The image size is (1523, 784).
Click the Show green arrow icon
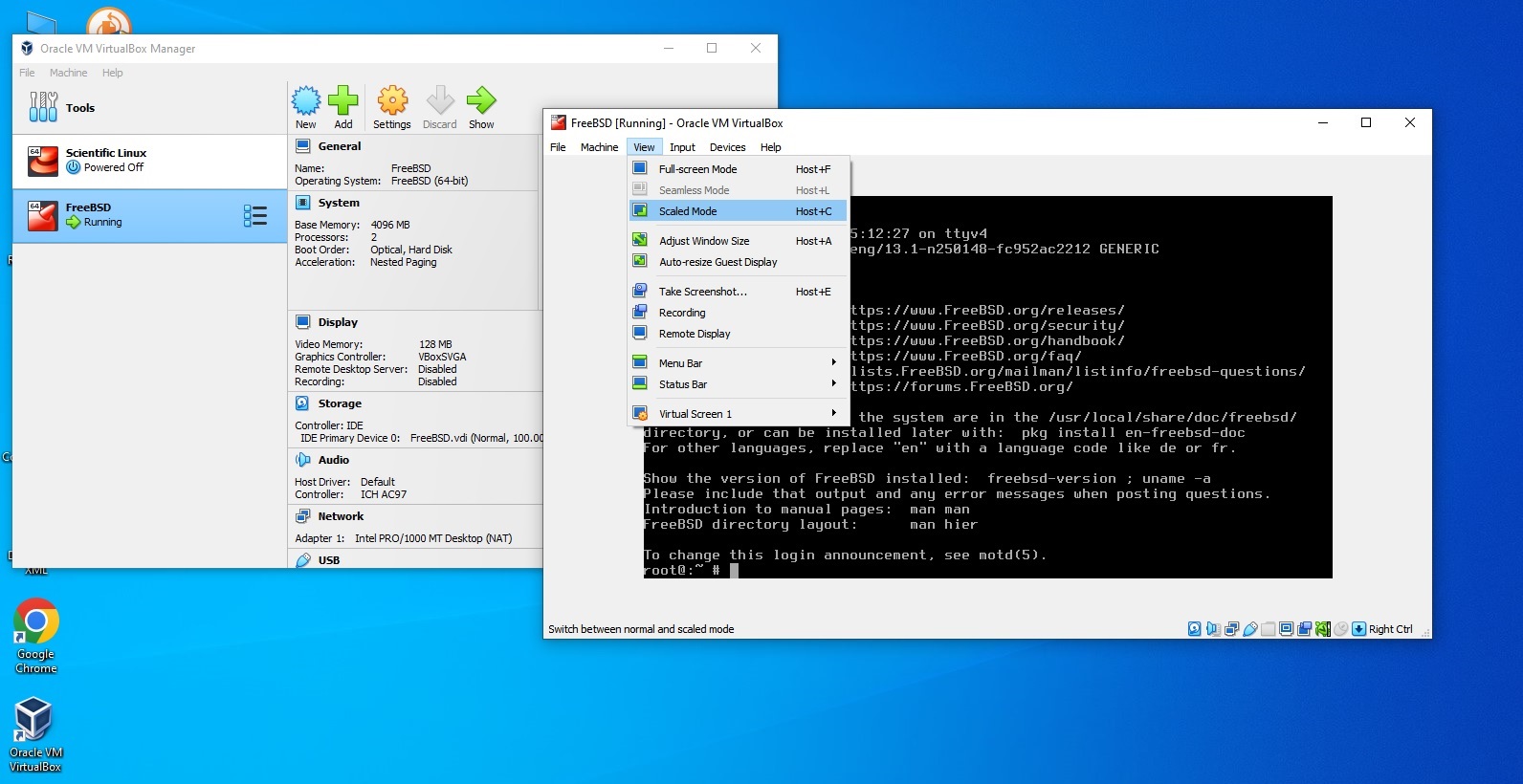click(x=481, y=102)
